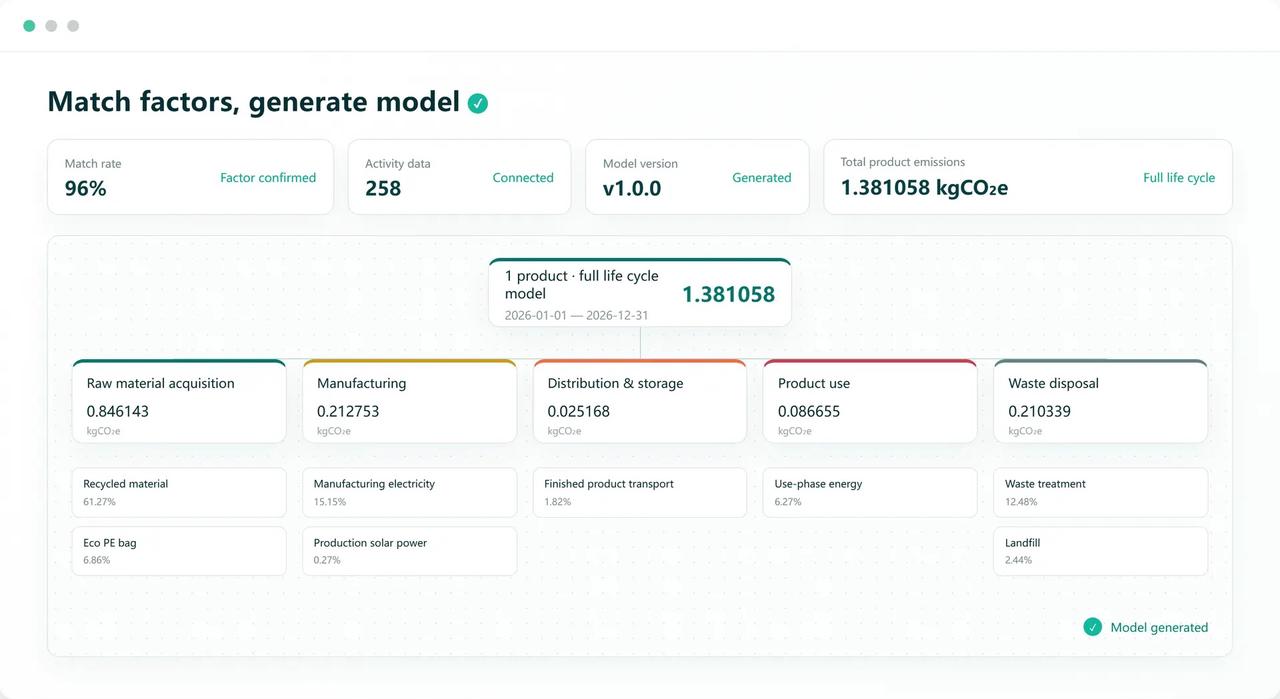Click the 0.210339 waste disposal emissions value
Image resolution: width=1280 pixels, height=699 pixels.
tap(1040, 411)
